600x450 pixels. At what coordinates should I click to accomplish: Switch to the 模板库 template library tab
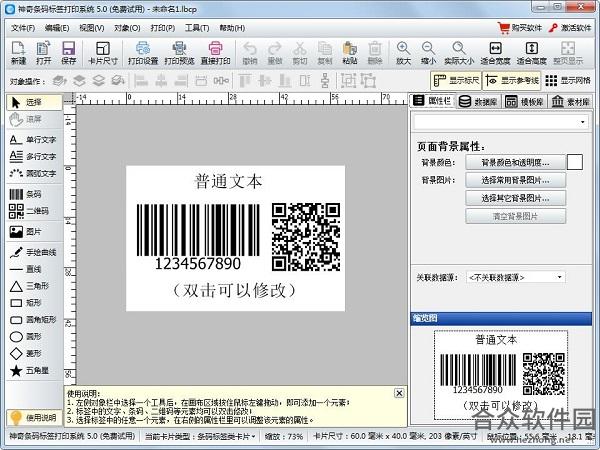(x=525, y=101)
